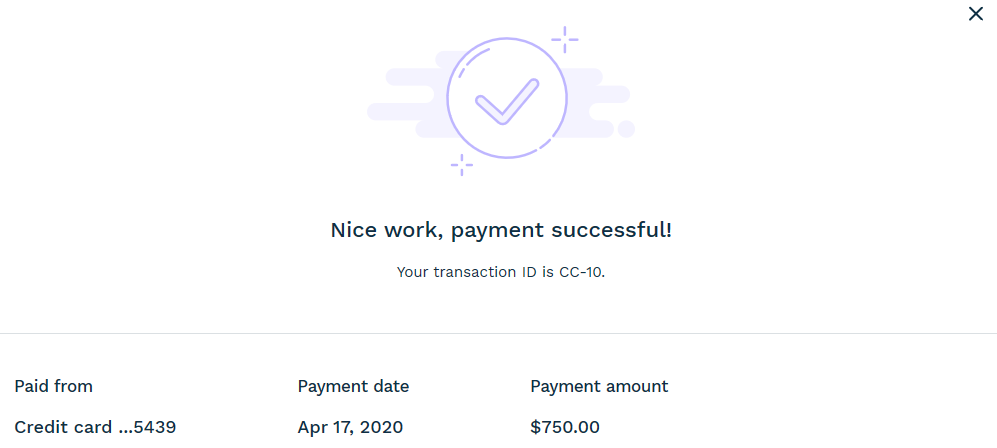Click the sparkle icon below the success circle
Screen dimensions: 997x448
click(461, 164)
